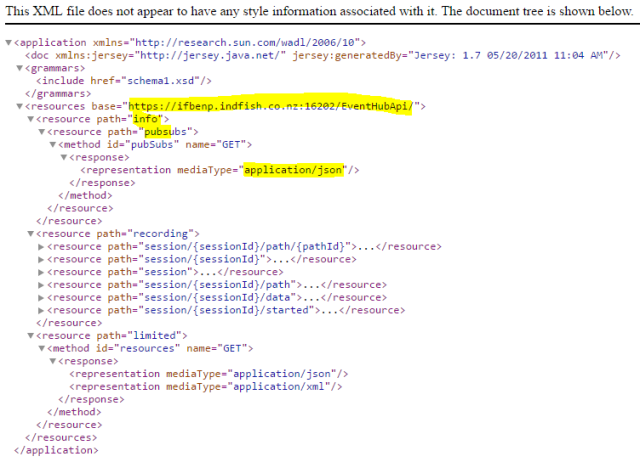Collapse the resource path="pubsubs" node
The width and height of the screenshot is (640, 462).
click(x=41, y=132)
